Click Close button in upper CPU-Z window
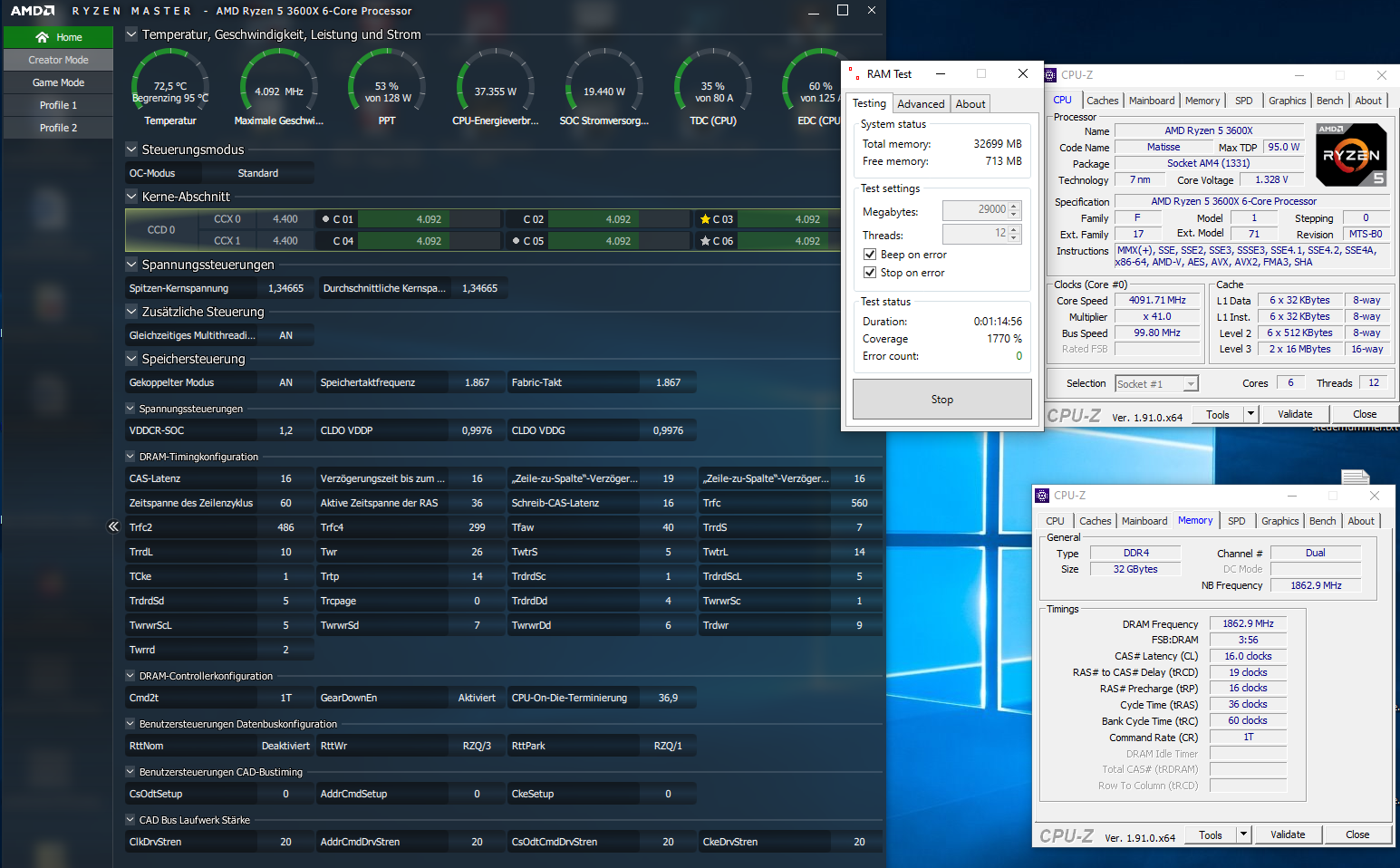This screenshot has width=1400, height=868. 1365,414
